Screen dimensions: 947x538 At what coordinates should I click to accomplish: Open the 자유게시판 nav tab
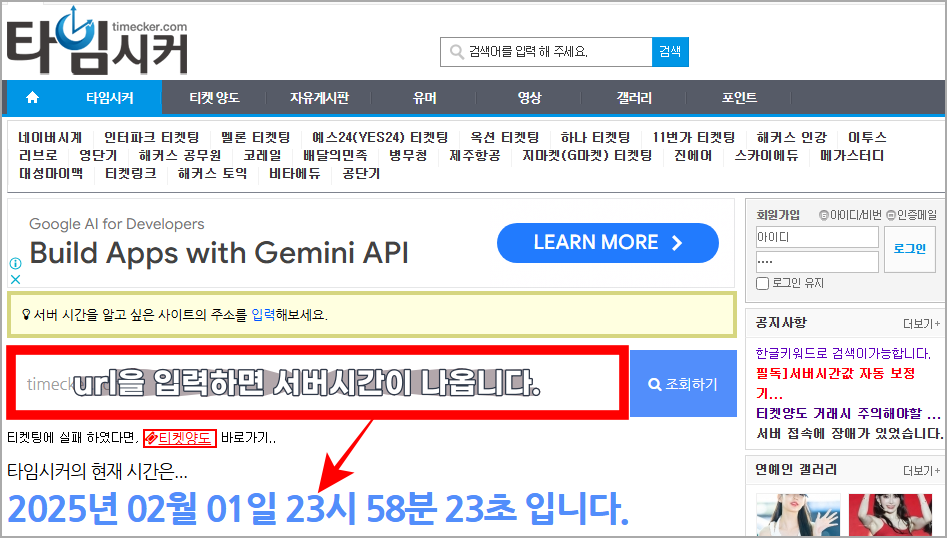point(319,97)
